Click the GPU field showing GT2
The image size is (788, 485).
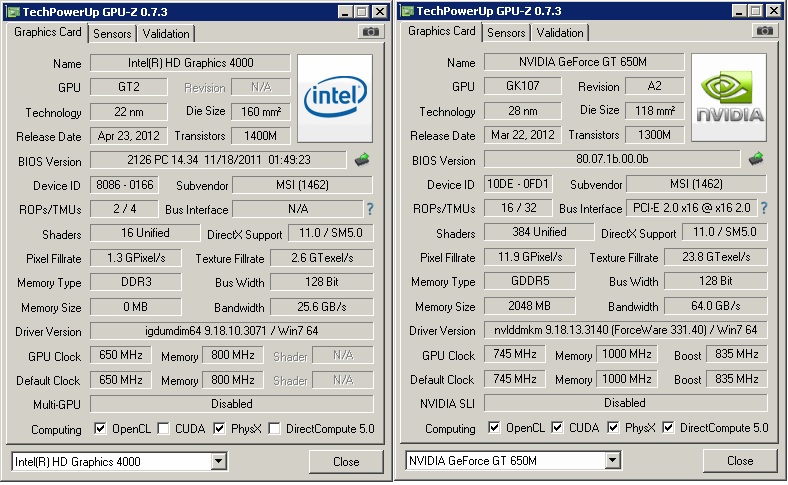pos(129,87)
